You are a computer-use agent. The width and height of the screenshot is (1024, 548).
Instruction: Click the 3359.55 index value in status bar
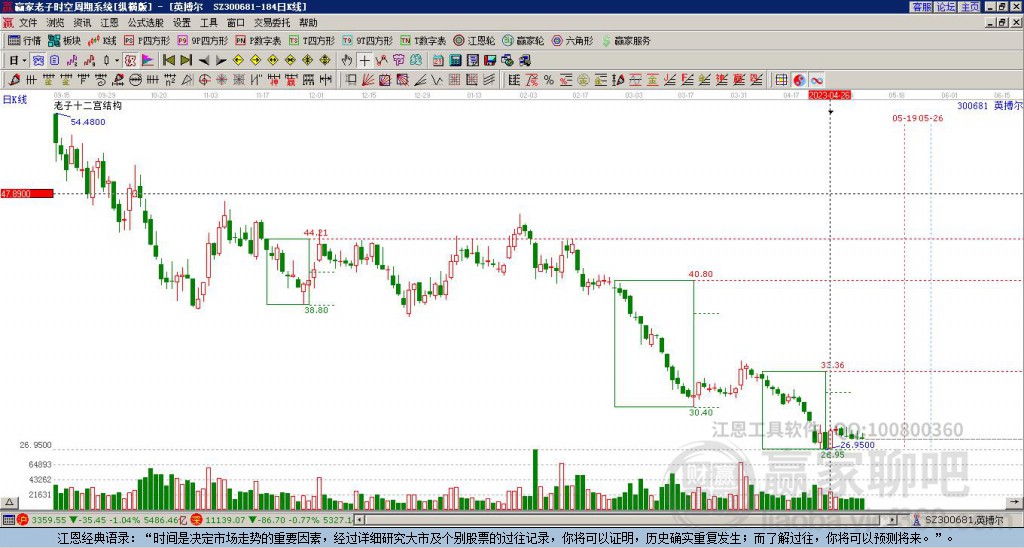[49, 520]
